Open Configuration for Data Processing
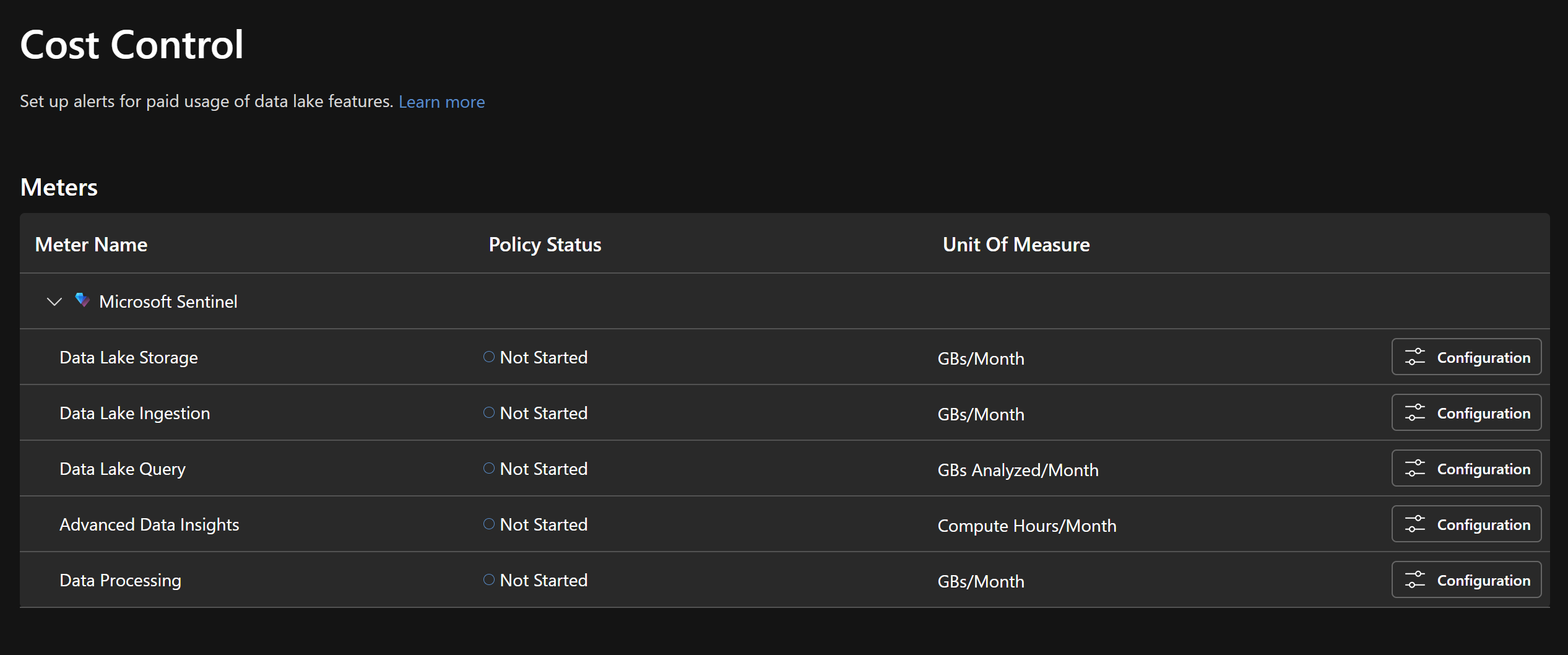The width and height of the screenshot is (1568, 655). click(1466, 580)
